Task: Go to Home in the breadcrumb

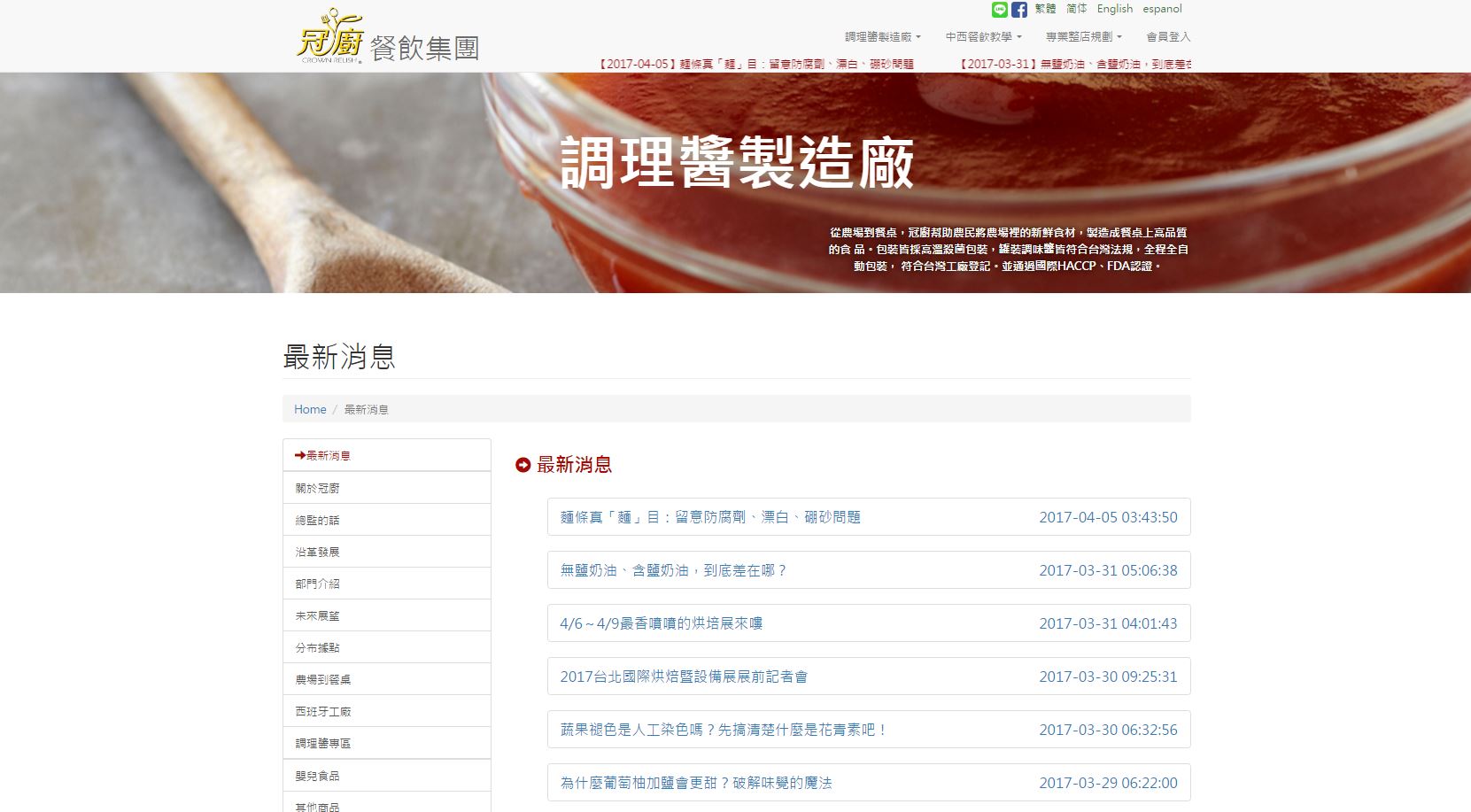Action: (x=310, y=409)
